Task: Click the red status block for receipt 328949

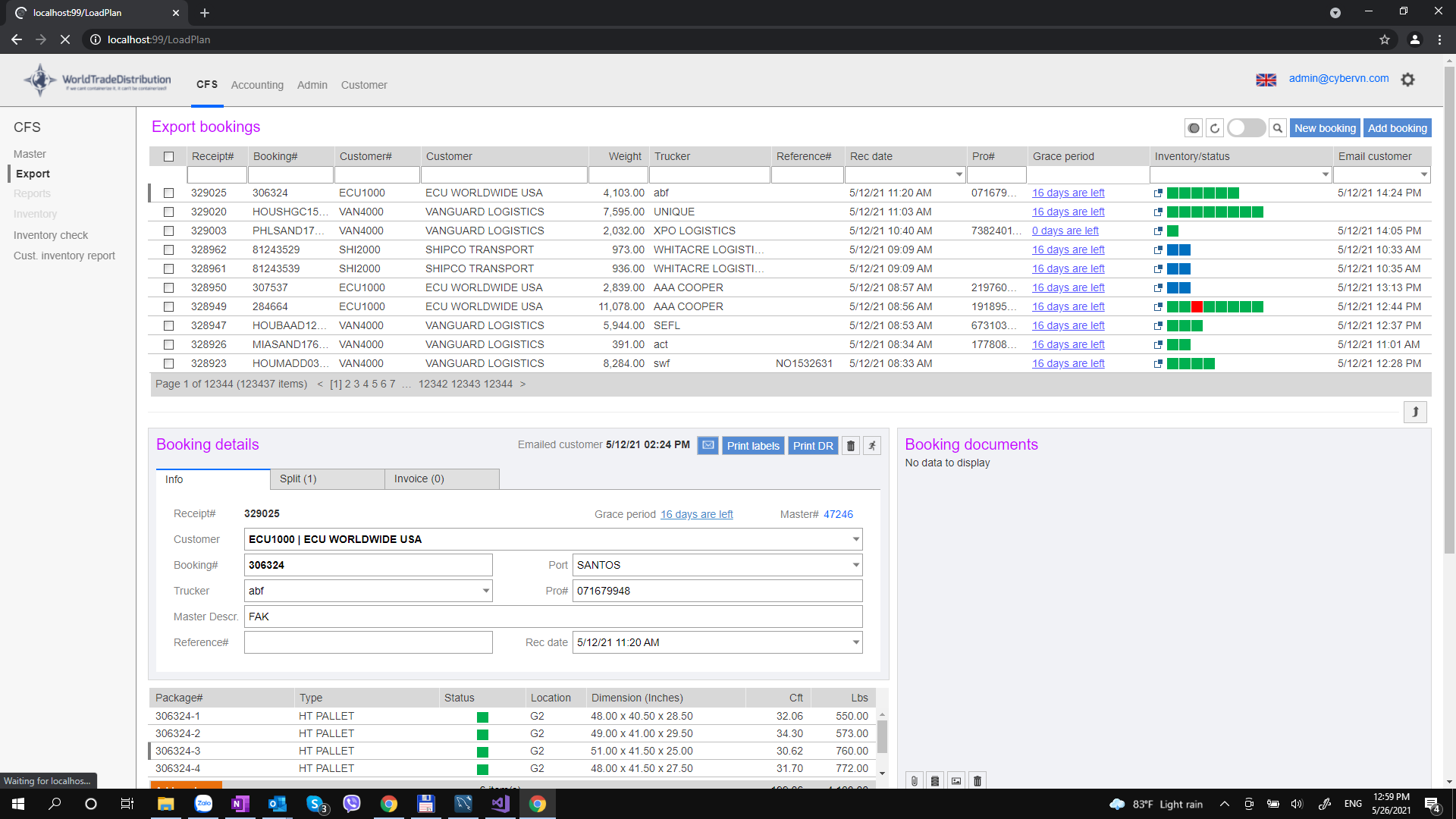Action: 1197,307
